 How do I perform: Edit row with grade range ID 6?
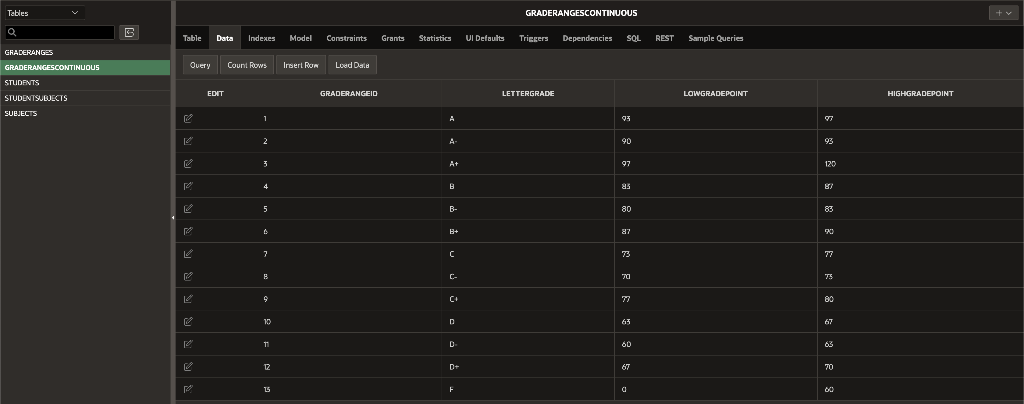click(x=189, y=231)
